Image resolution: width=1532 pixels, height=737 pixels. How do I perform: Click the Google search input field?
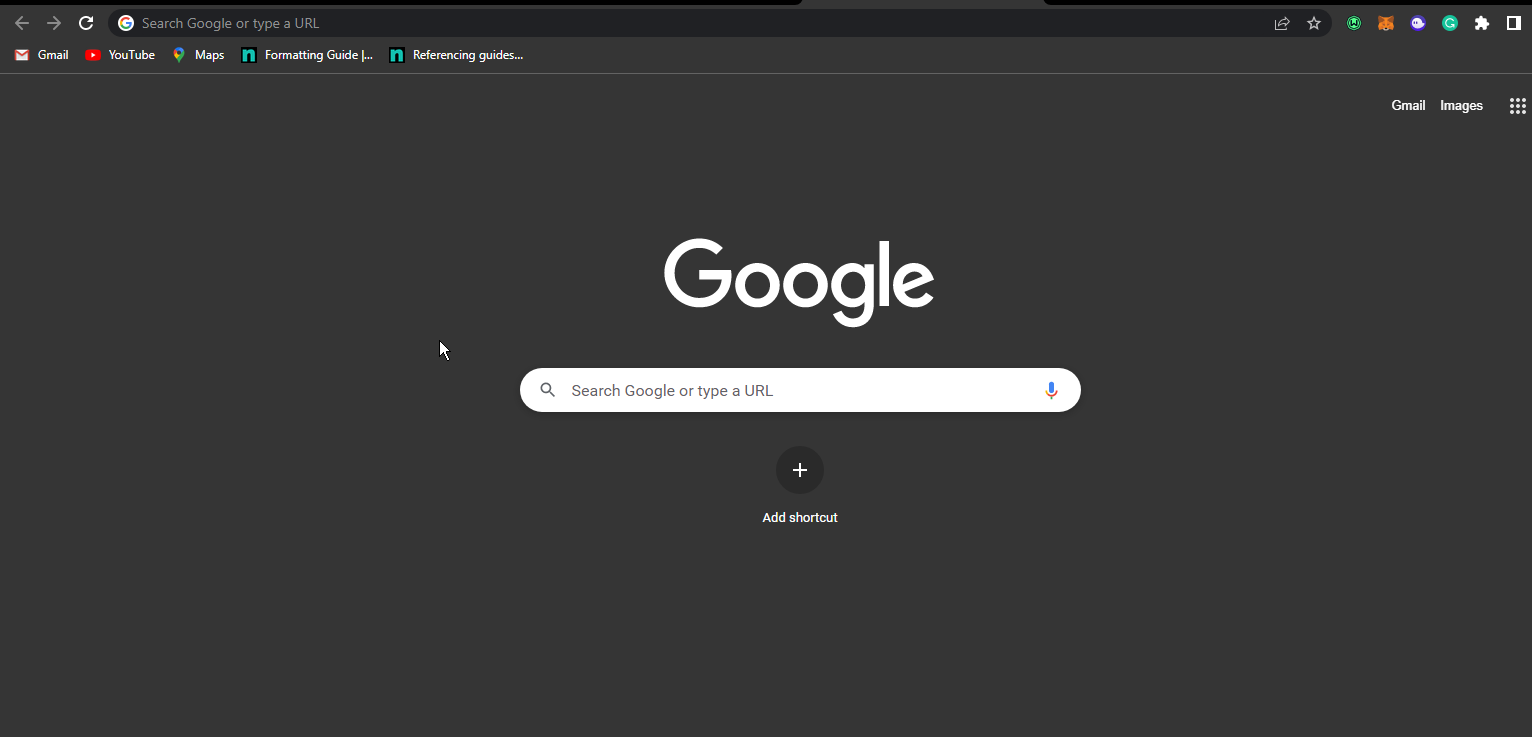tap(800, 390)
